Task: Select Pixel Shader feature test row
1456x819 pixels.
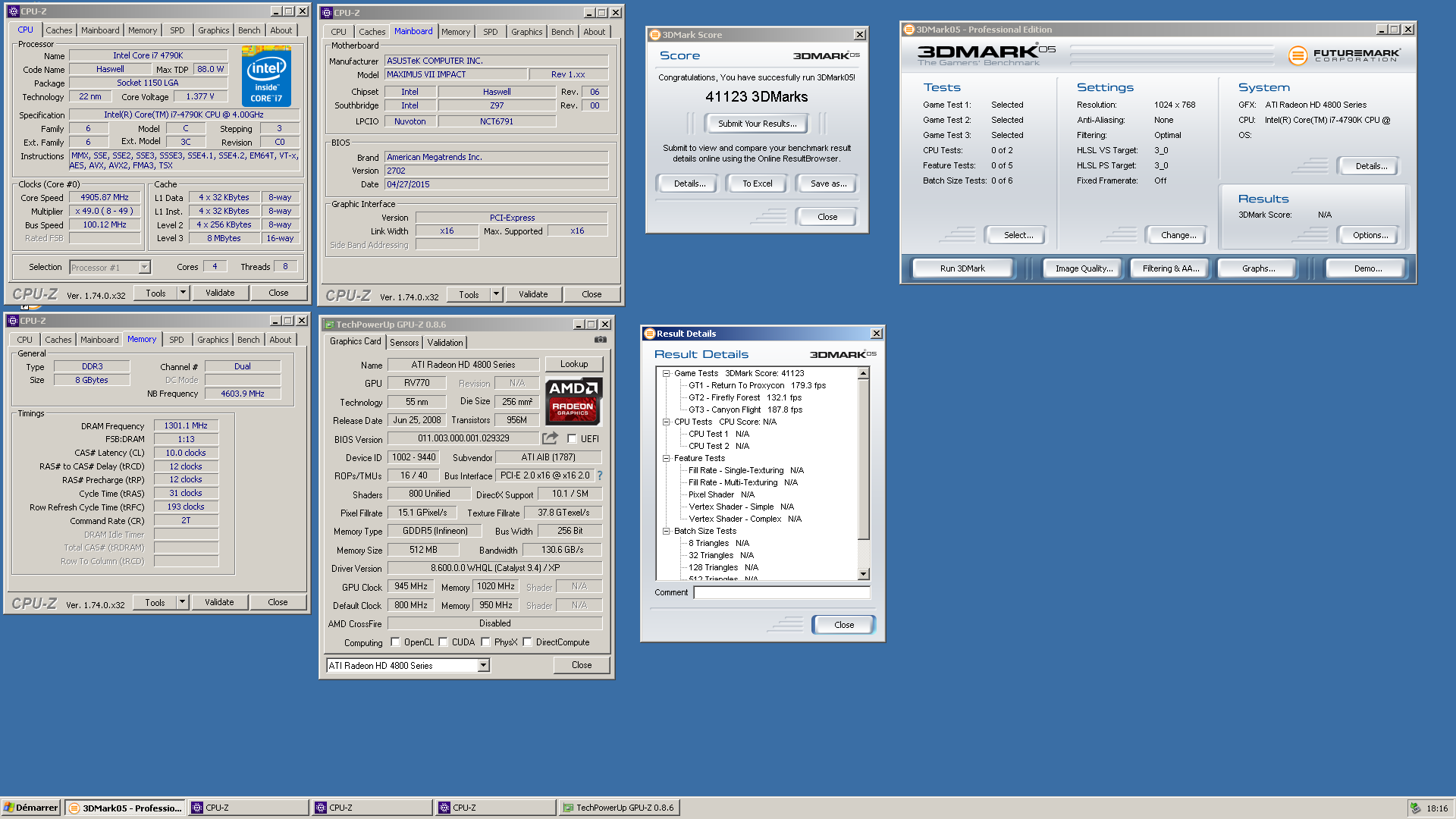Action: (x=721, y=494)
